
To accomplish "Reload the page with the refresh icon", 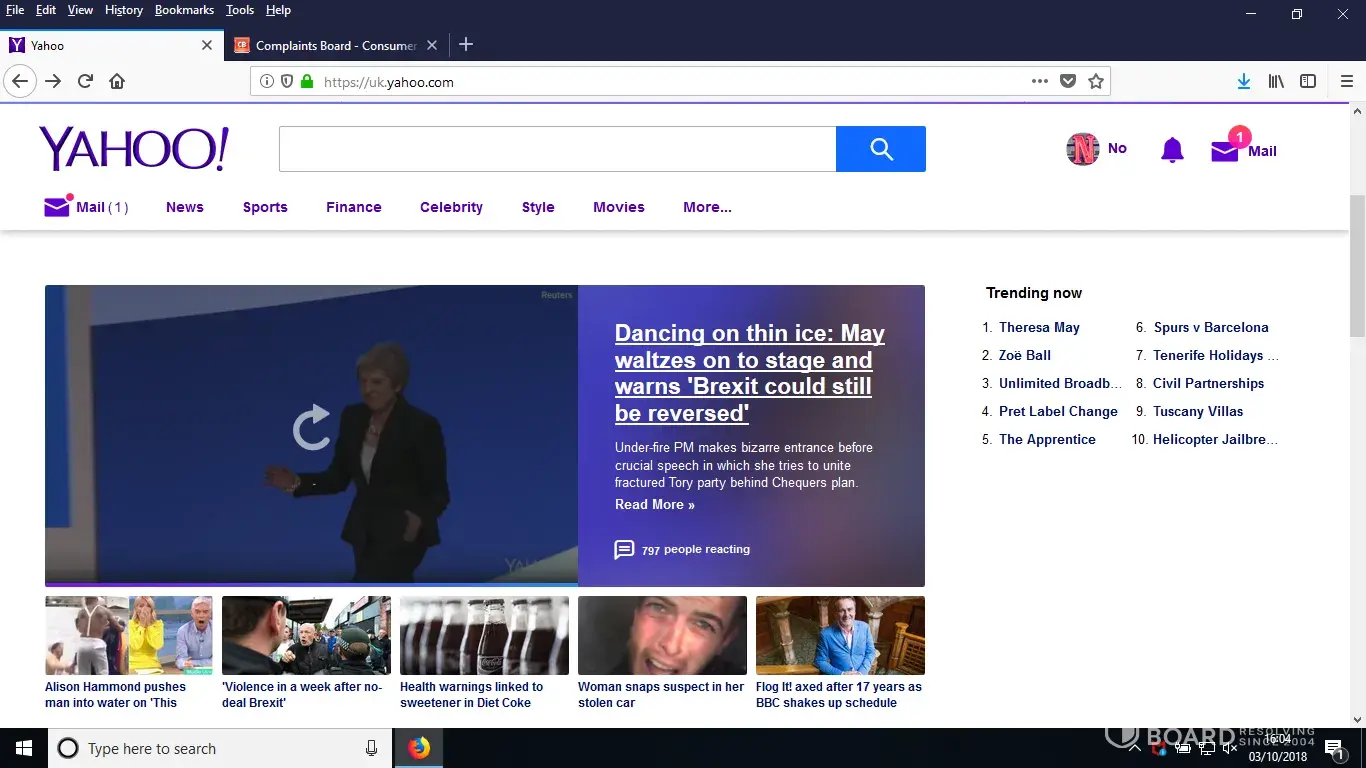I will tap(85, 81).
